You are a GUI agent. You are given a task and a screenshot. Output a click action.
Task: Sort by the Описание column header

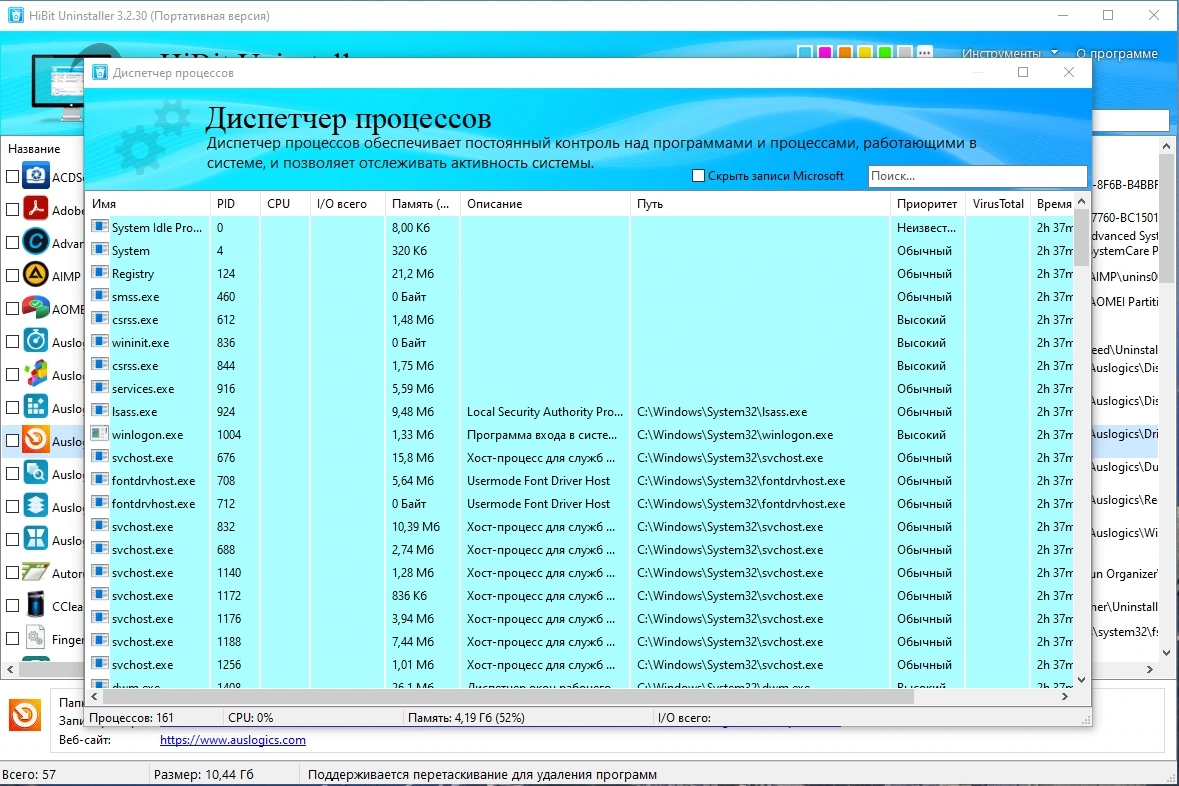pyautogui.click(x=545, y=204)
